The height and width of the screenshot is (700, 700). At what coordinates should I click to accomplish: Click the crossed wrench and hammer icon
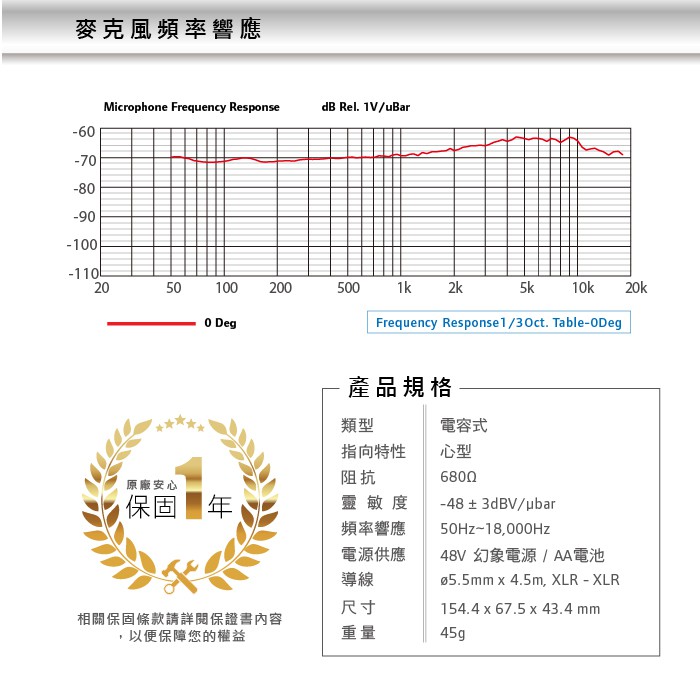pyautogui.click(x=179, y=574)
